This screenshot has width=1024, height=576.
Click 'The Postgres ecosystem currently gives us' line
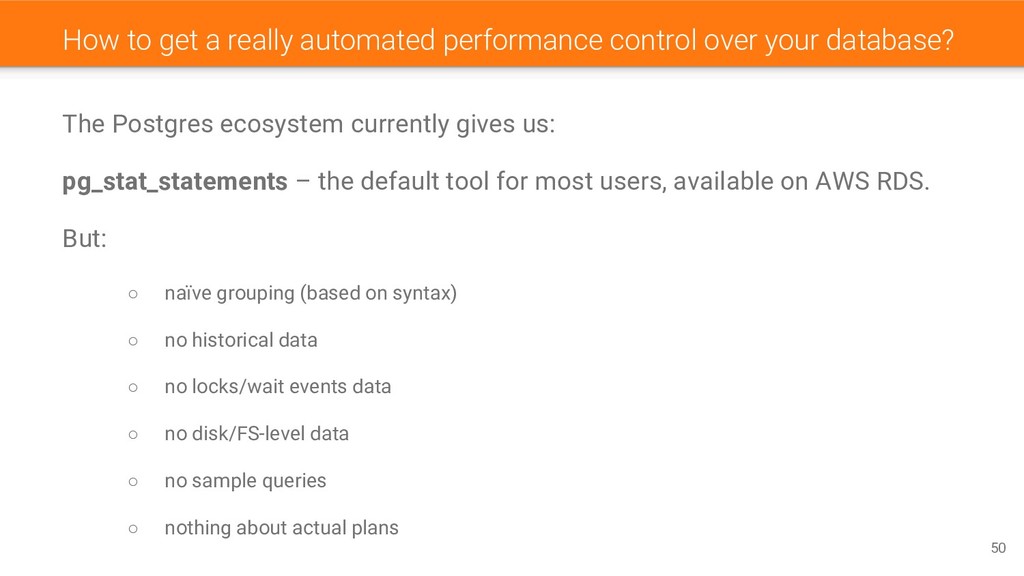308,124
